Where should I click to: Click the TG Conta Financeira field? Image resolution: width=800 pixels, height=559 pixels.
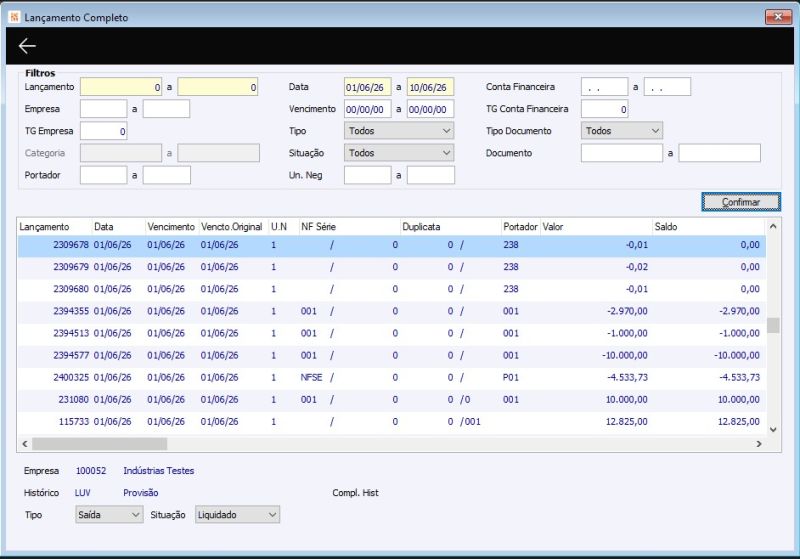click(x=604, y=109)
